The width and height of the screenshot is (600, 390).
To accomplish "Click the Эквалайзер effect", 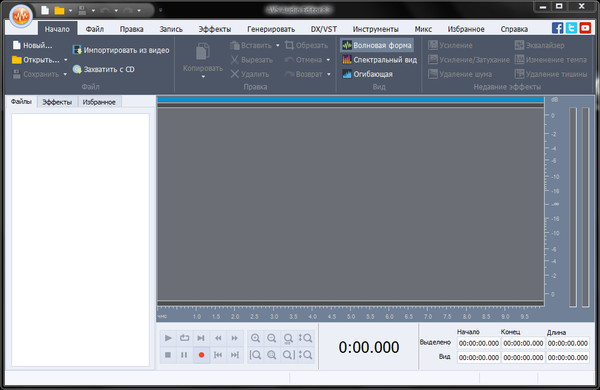I will 540,45.
